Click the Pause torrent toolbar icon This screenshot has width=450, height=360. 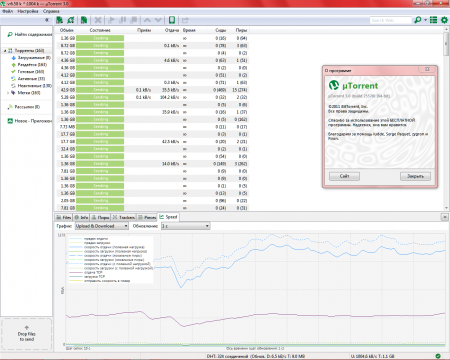[x=123, y=20]
